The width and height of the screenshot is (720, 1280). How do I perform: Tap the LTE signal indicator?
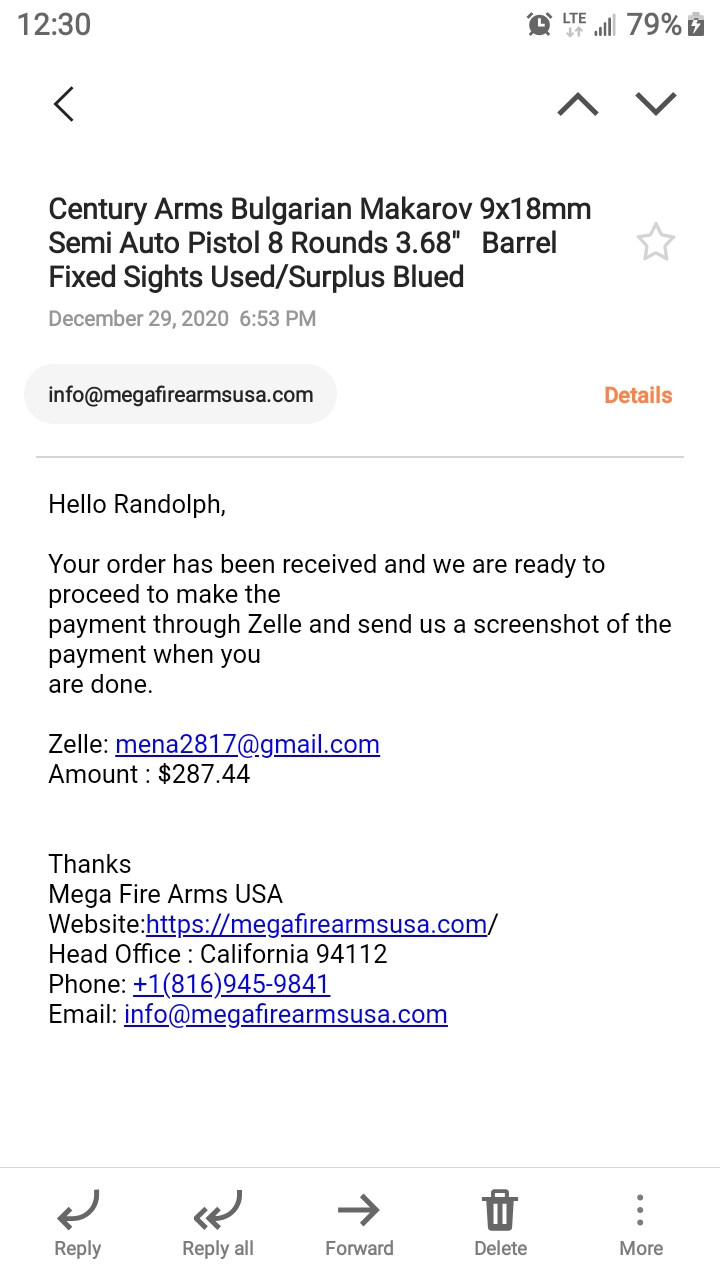[x=574, y=25]
